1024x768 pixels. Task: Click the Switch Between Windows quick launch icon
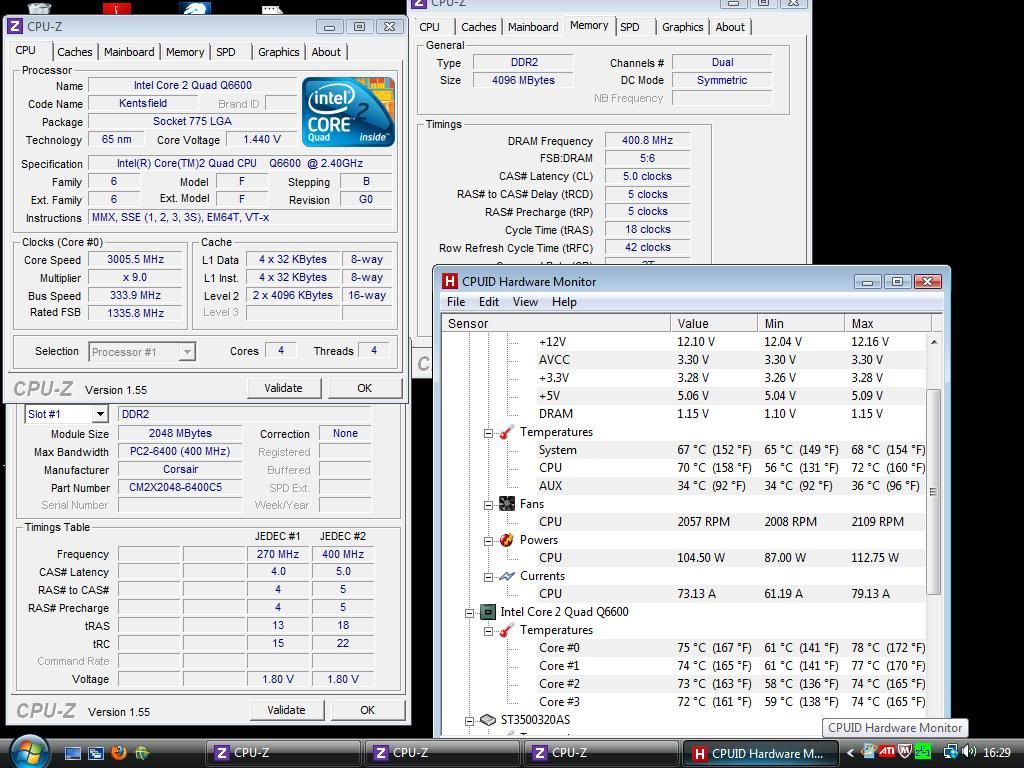click(x=96, y=753)
